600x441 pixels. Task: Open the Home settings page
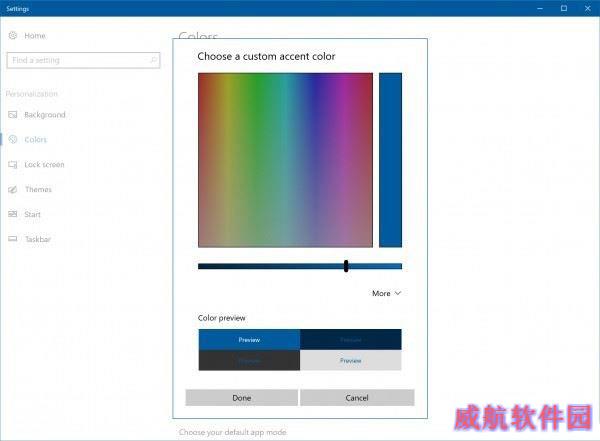click(x=35, y=36)
